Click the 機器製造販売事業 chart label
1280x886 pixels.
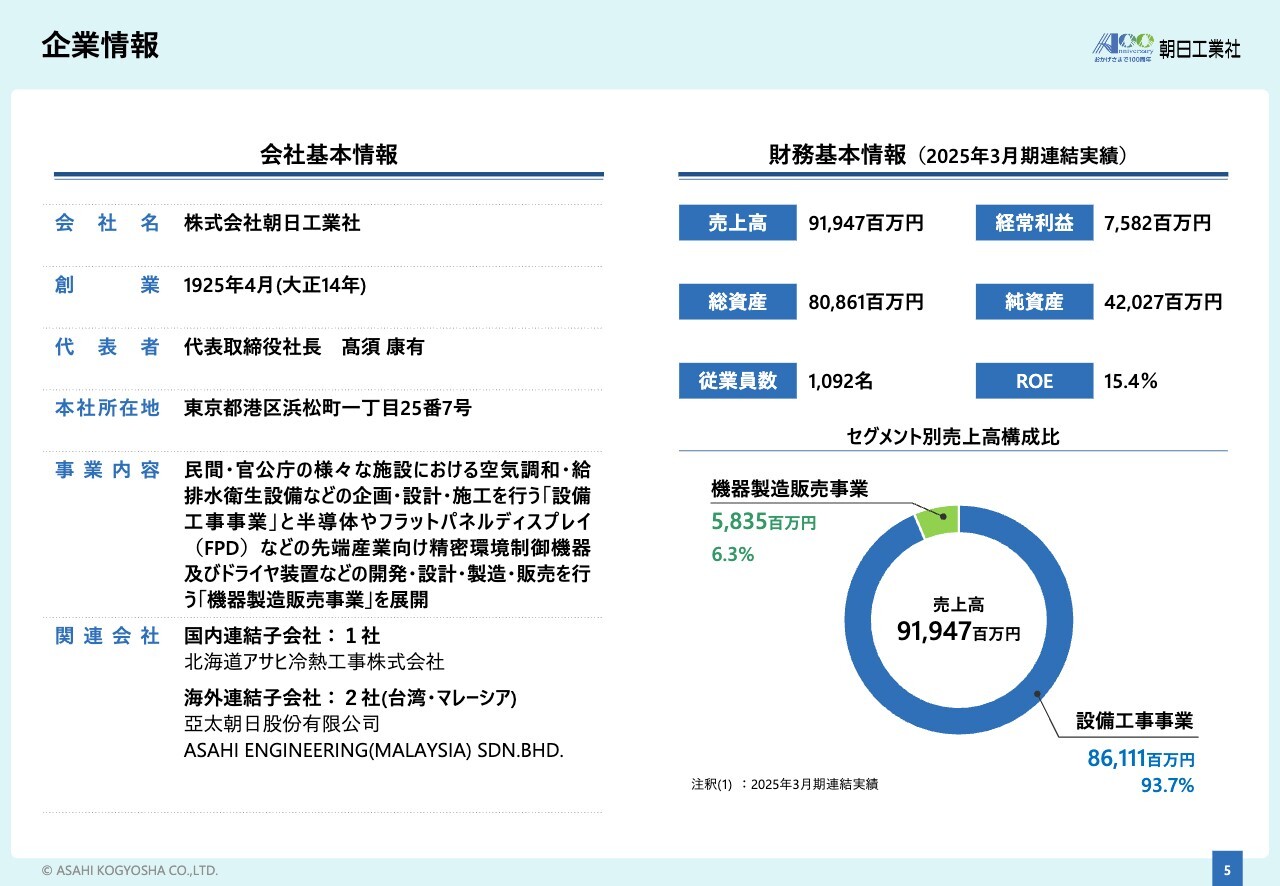(790, 489)
